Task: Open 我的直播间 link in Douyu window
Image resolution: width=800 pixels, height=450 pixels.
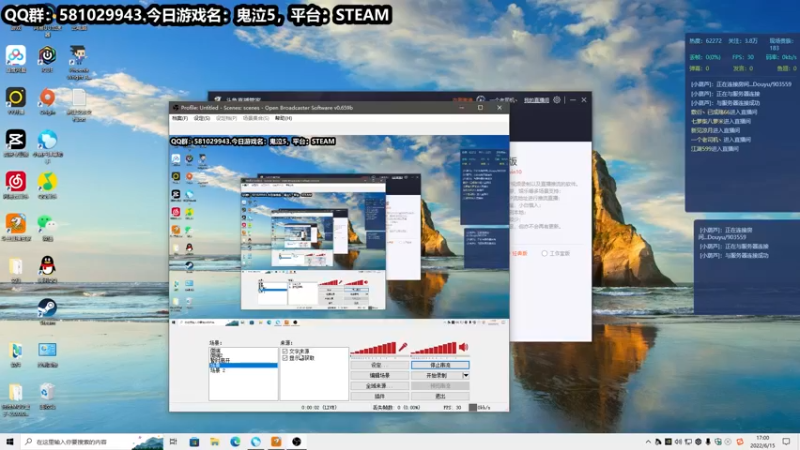Action: pyautogui.click(x=536, y=100)
